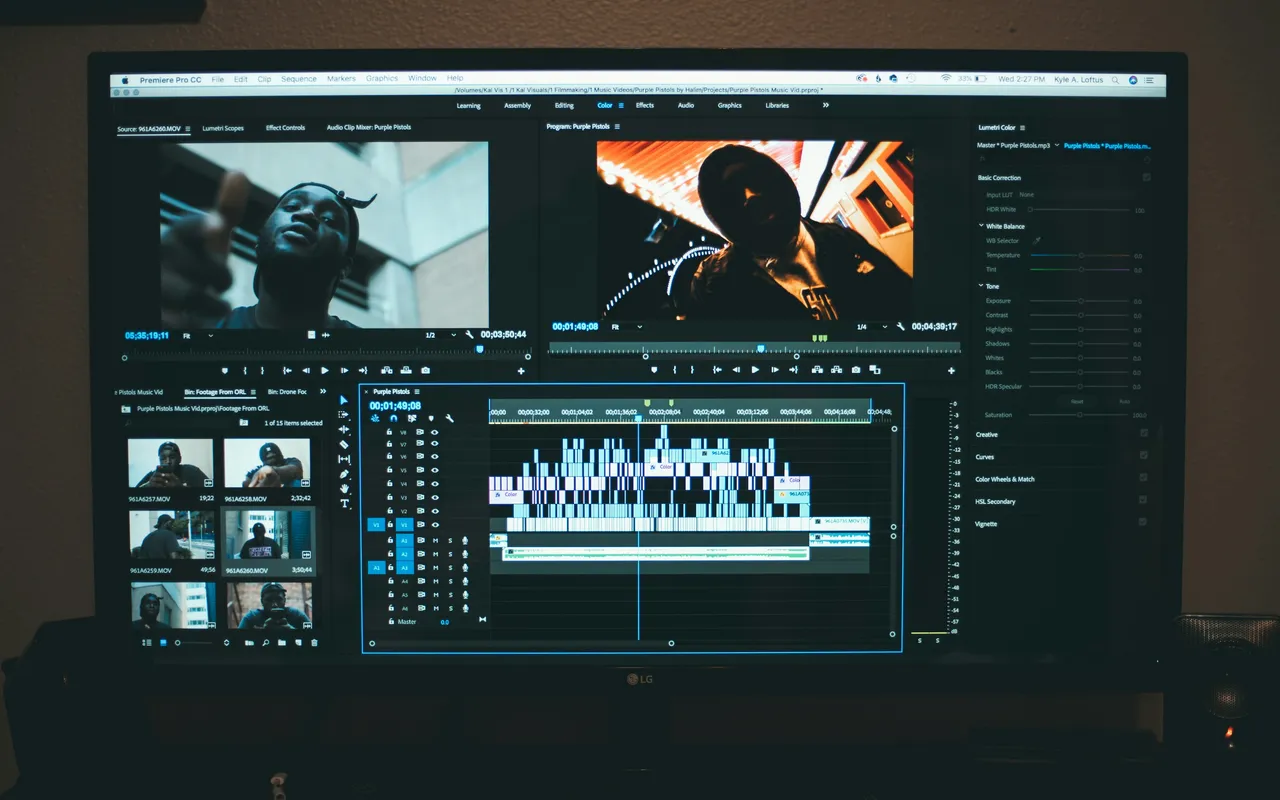Open Timeline Display Settings wrench
1280x800 pixels.
449,418
